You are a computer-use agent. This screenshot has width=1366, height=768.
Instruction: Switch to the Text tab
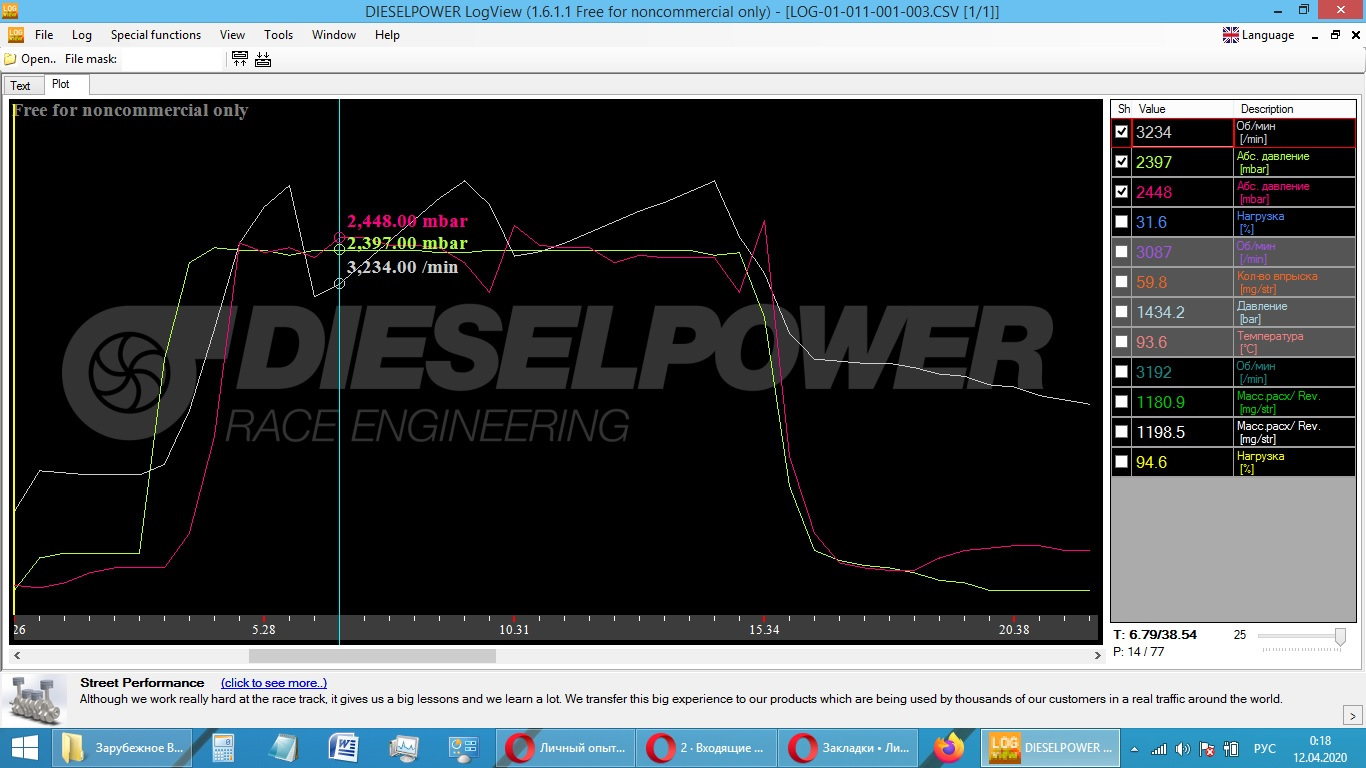click(21, 86)
